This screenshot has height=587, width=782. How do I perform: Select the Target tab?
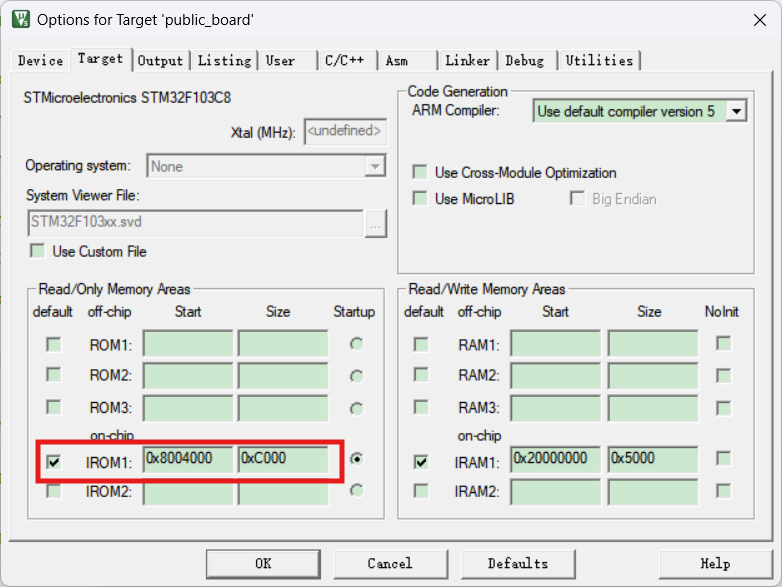pyautogui.click(x=100, y=59)
